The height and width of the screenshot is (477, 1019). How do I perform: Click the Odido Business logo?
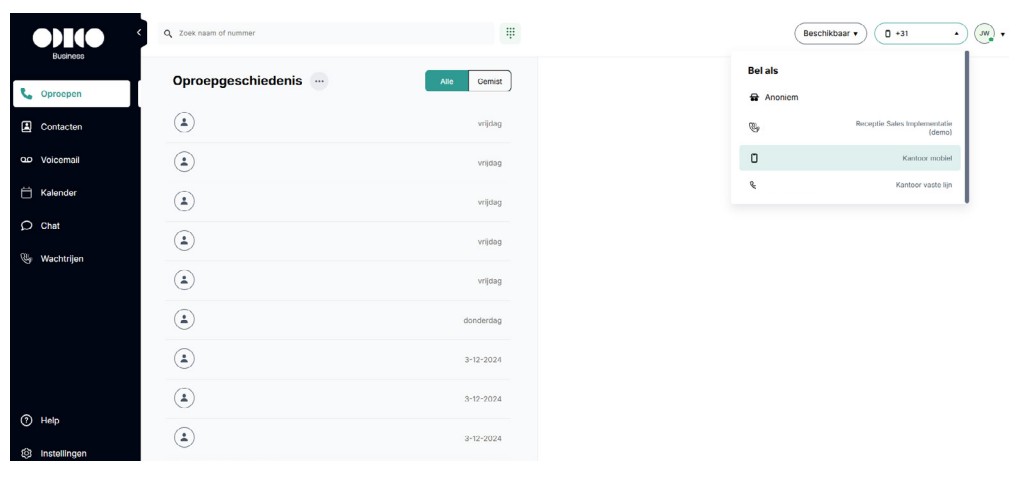click(x=68, y=43)
